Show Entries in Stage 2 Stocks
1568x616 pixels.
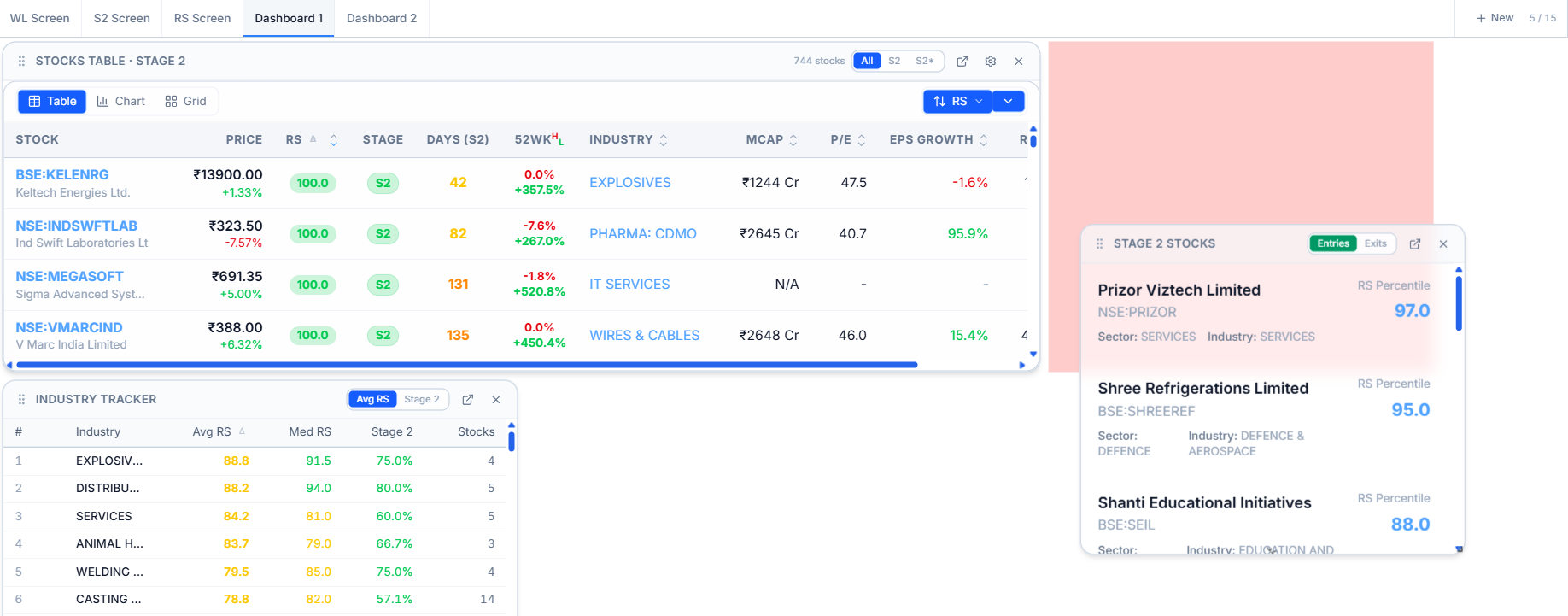(x=1333, y=243)
